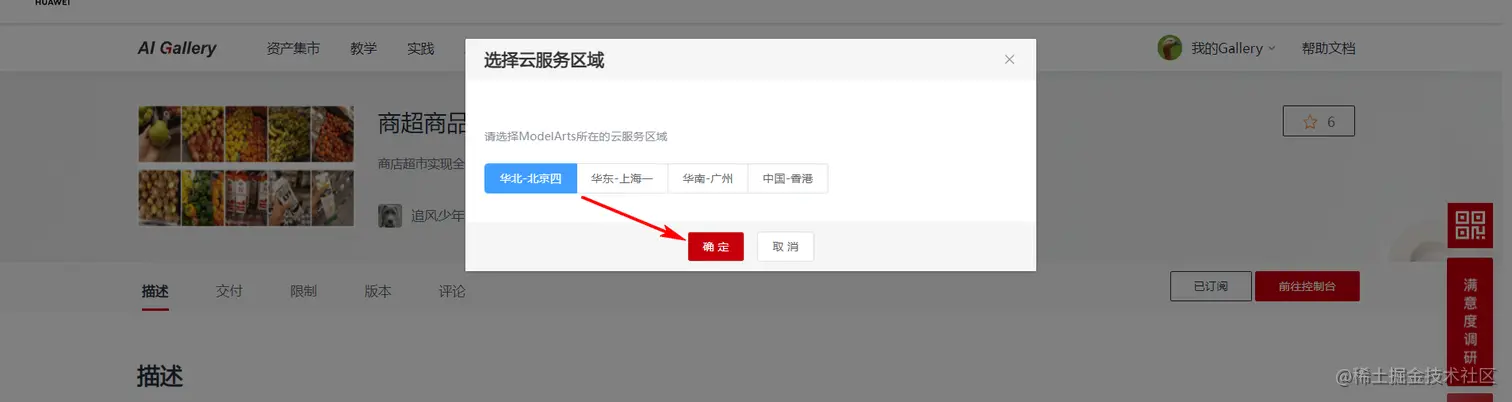The width and height of the screenshot is (1512, 402).
Task: Cancel the dialog with 取消 button
Action: [786, 246]
